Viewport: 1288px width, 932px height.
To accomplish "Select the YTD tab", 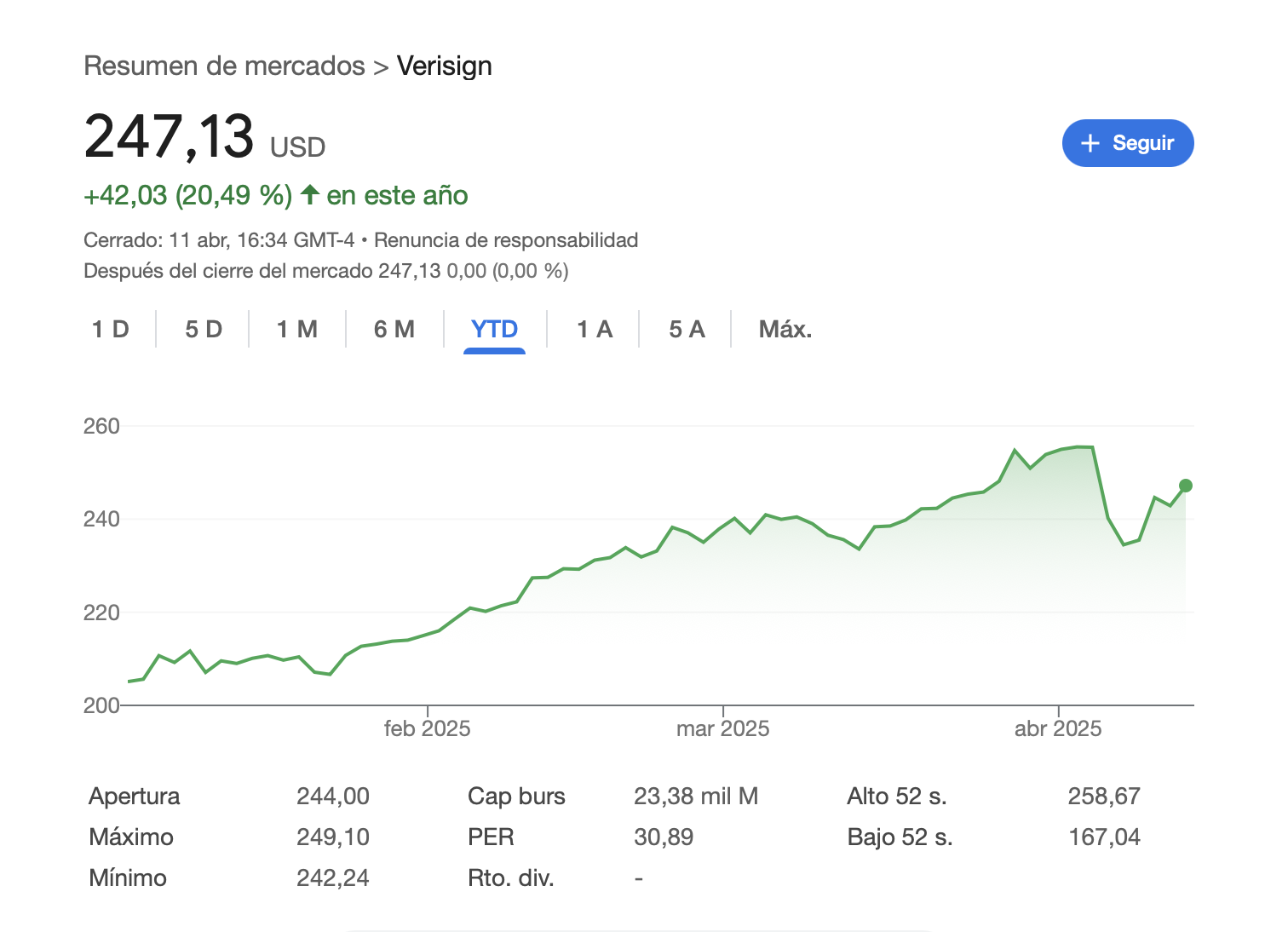I will (494, 330).
